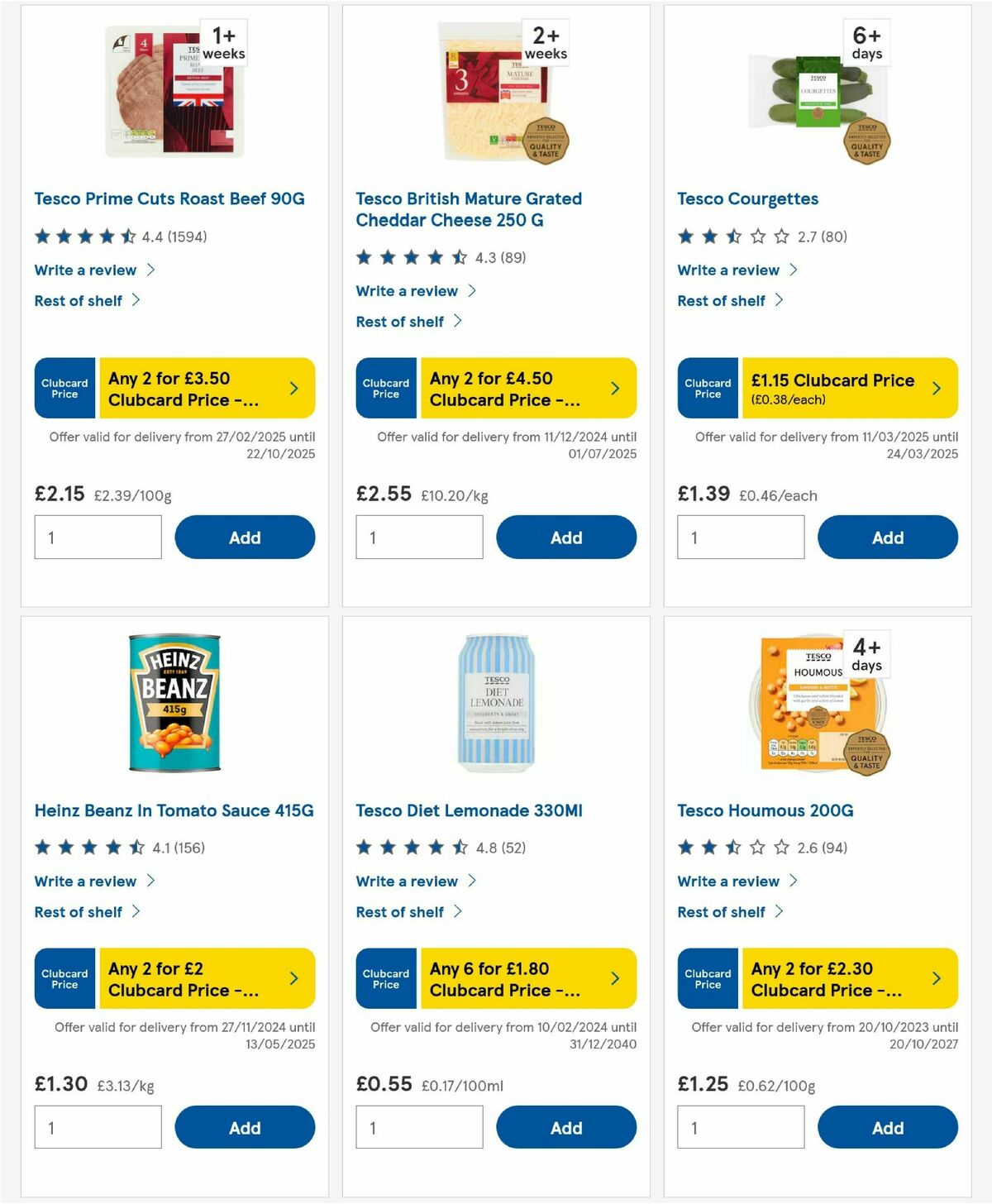Open the Clubcard Price badge for Roast Beef

click(x=64, y=388)
